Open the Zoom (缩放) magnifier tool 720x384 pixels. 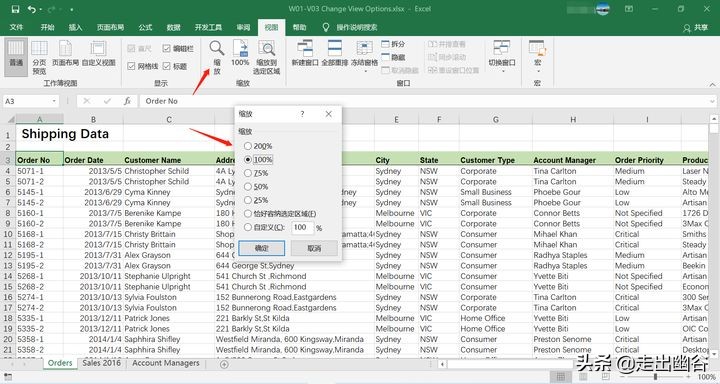point(217,57)
